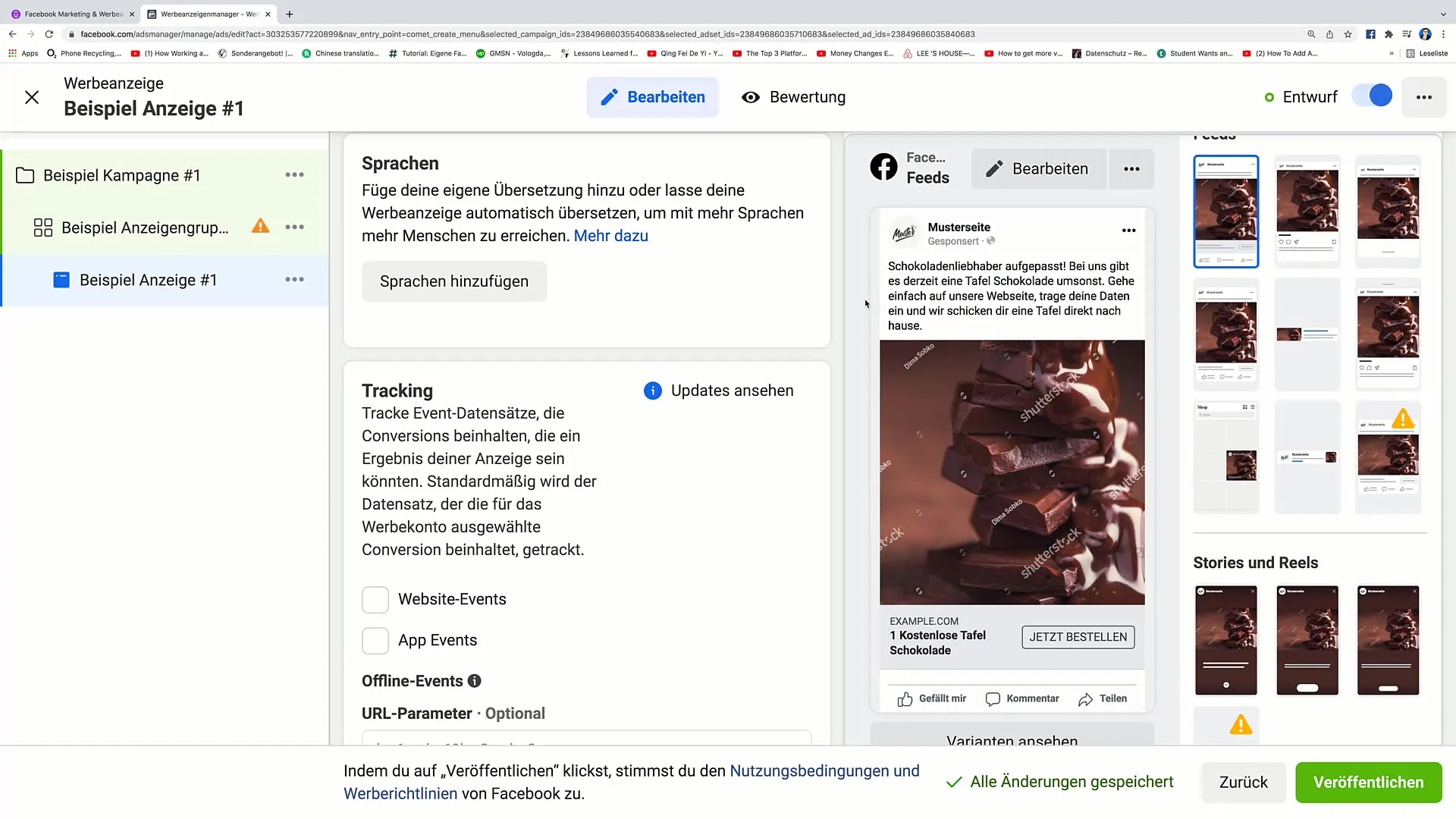
Task: Switch to the Facebook Marketing browser tab
Action: (72, 14)
